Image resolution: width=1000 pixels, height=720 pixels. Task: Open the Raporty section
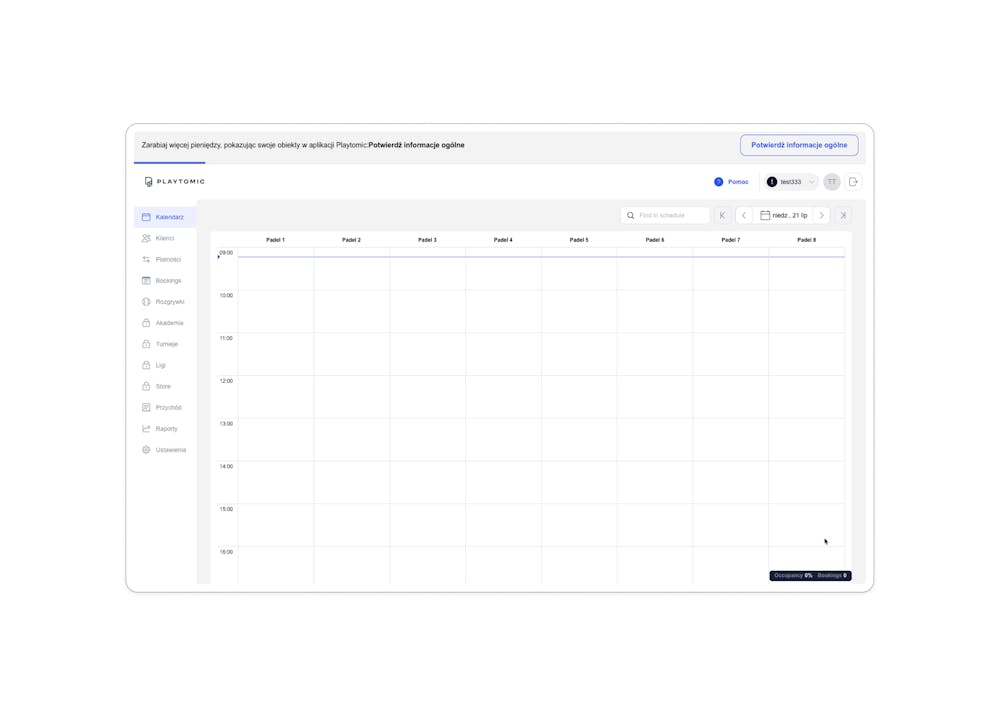coord(166,428)
